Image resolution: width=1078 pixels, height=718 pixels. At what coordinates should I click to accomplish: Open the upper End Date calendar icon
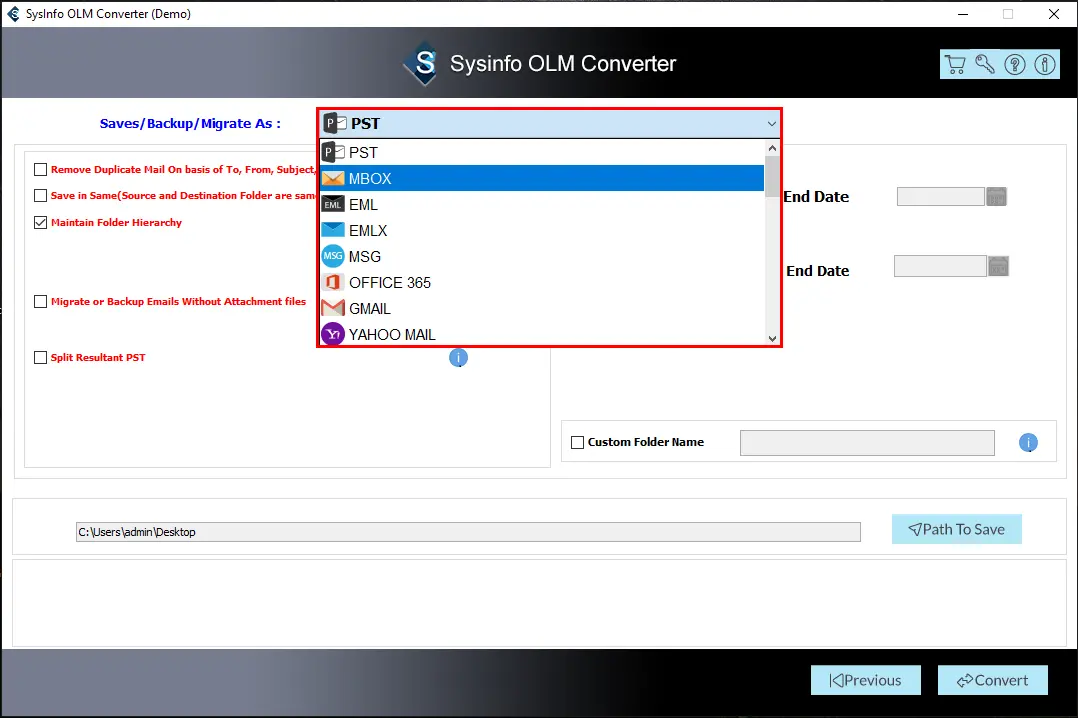[996, 197]
